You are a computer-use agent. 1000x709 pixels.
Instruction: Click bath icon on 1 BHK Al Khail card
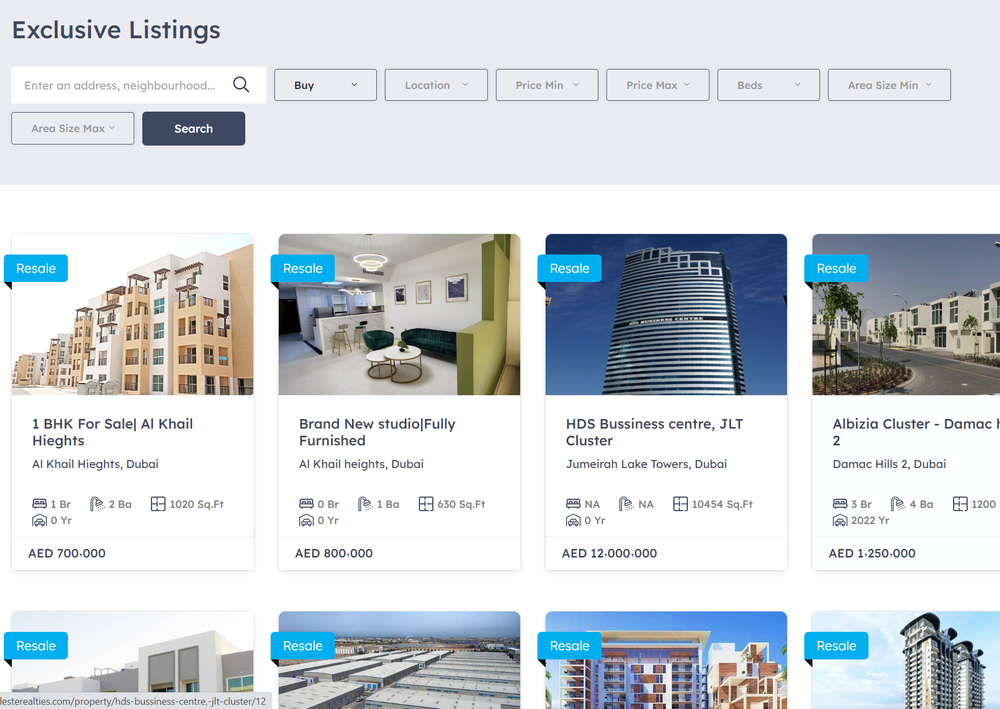(97, 504)
